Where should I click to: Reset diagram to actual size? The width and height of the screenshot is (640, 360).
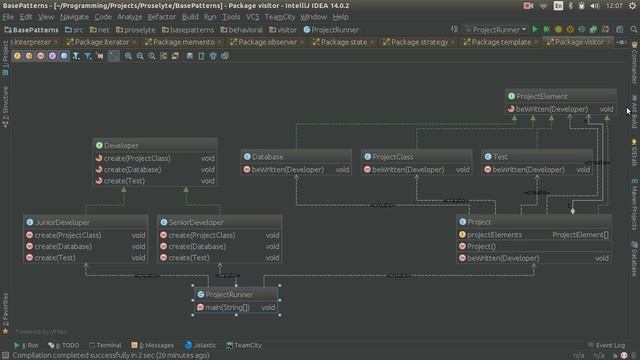point(152,56)
